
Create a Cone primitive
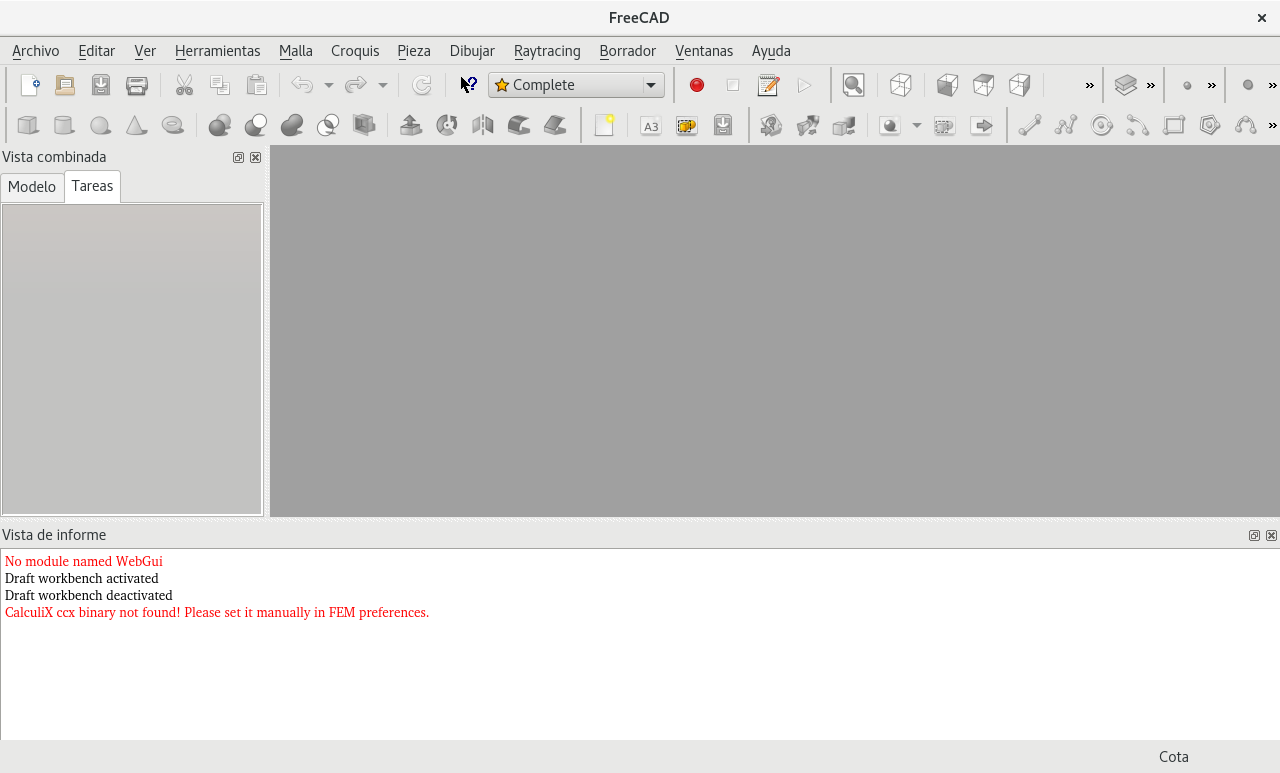click(136, 125)
